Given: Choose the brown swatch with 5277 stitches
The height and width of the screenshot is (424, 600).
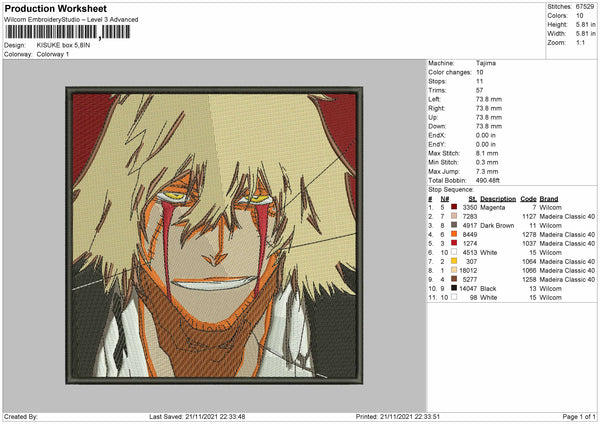Looking at the screenshot, I should pos(454,279).
